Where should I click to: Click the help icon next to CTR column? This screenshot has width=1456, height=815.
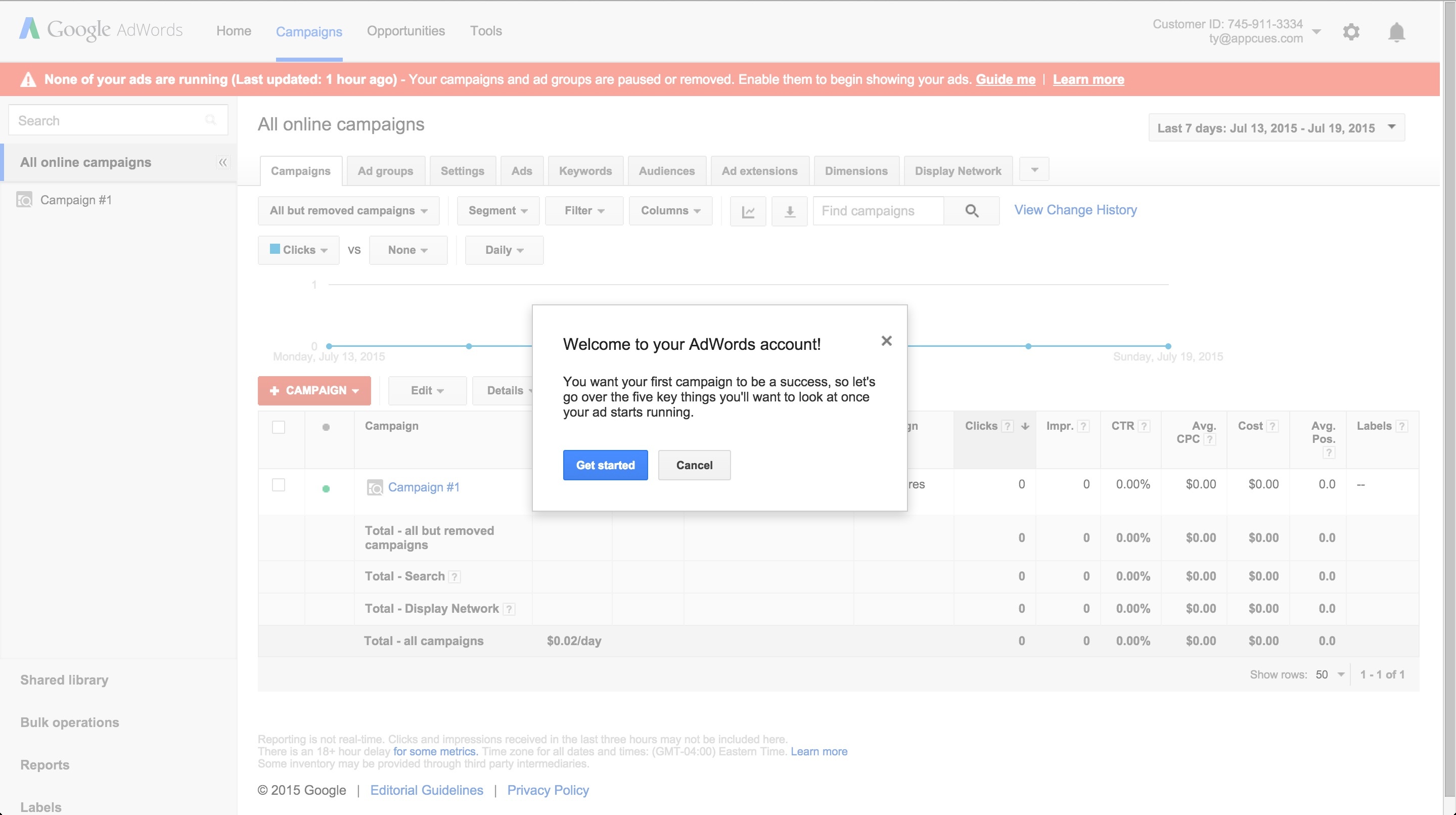tap(1144, 426)
